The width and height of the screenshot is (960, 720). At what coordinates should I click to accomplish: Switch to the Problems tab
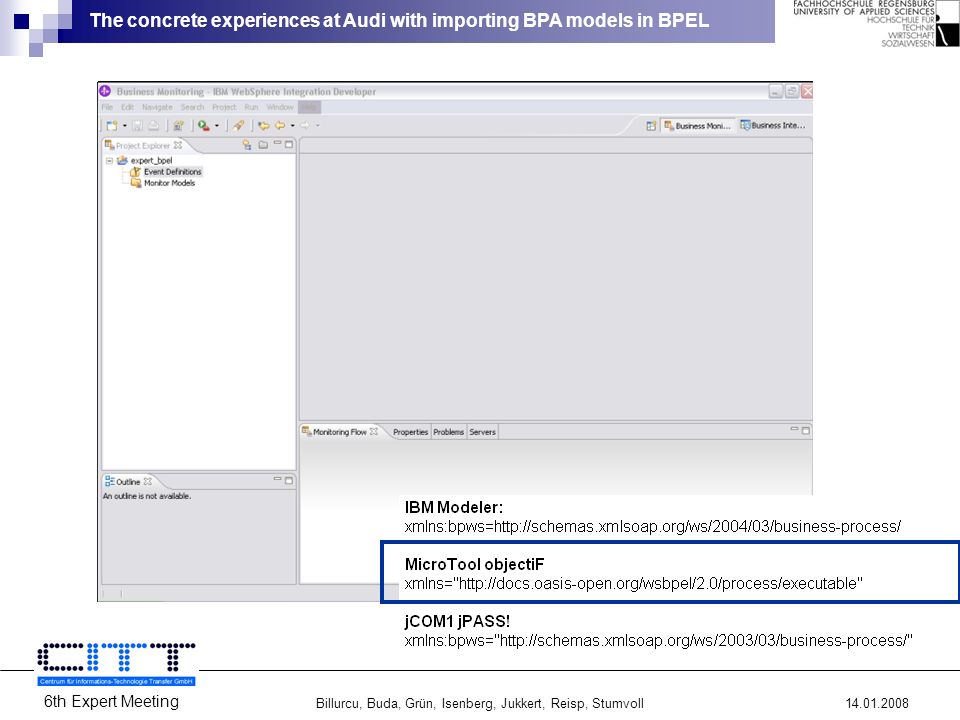(x=449, y=432)
